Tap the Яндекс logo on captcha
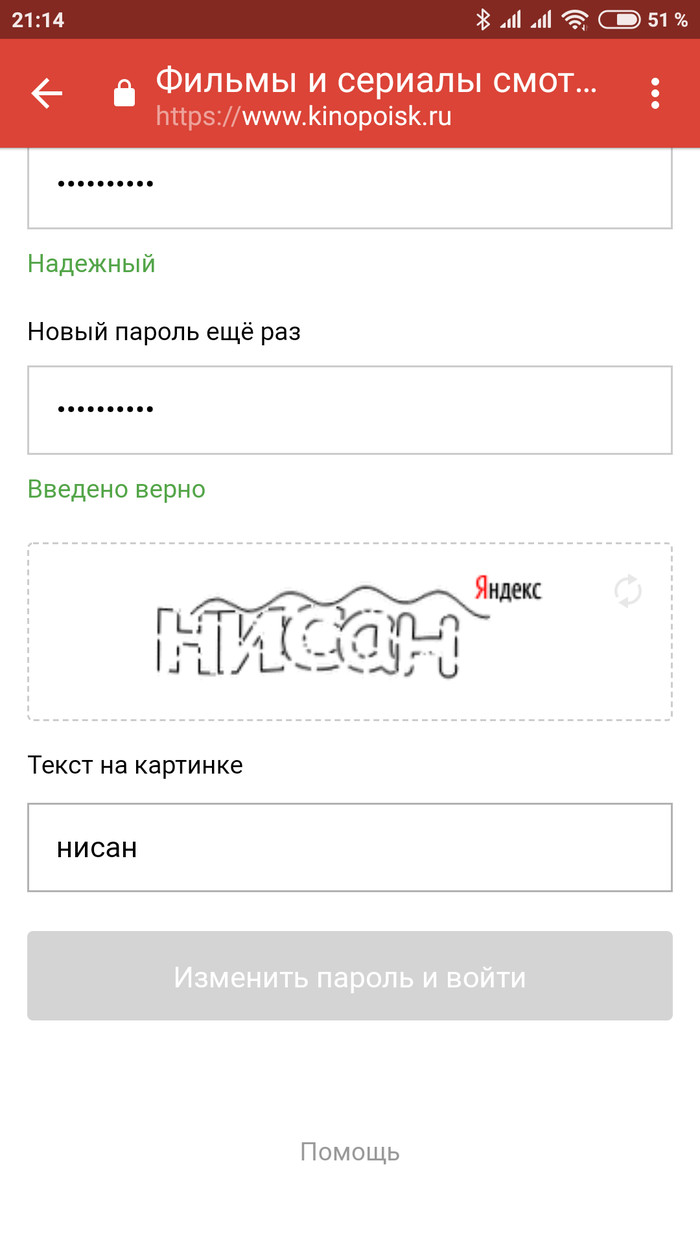Screen dimensions: 700x1244 pos(507,588)
